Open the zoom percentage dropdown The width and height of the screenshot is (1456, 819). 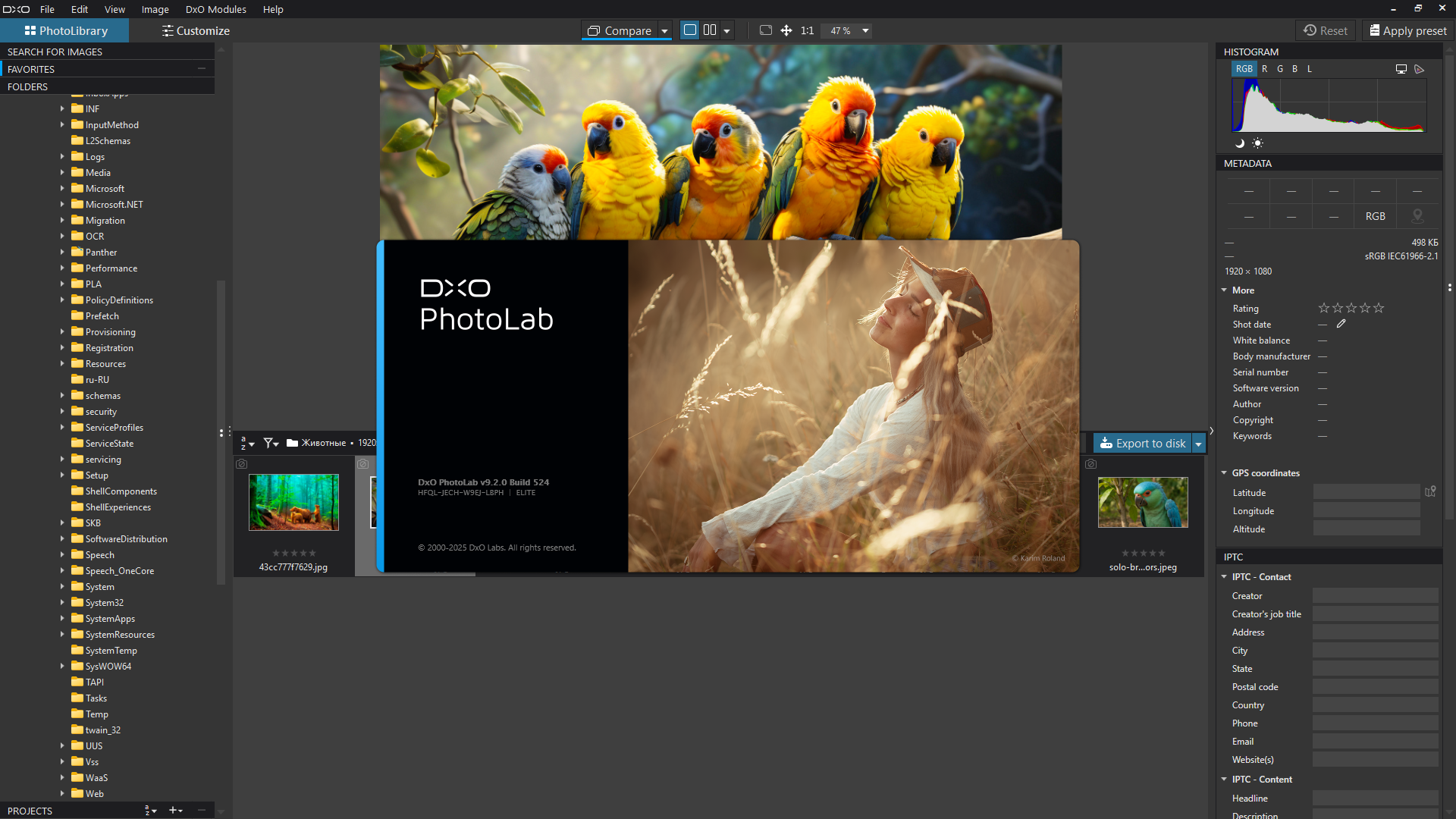point(865,31)
